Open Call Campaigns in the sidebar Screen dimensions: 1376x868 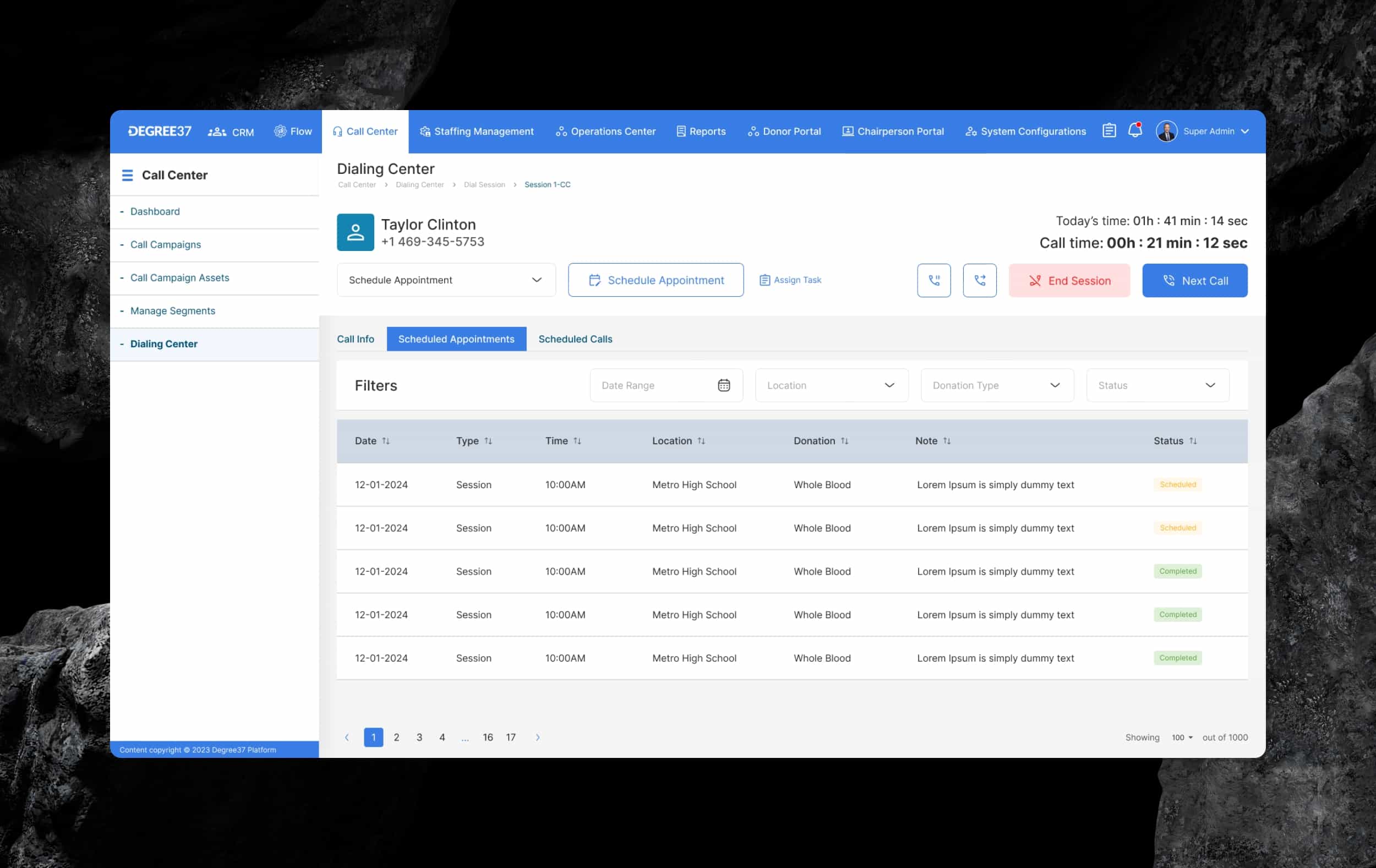coord(165,244)
